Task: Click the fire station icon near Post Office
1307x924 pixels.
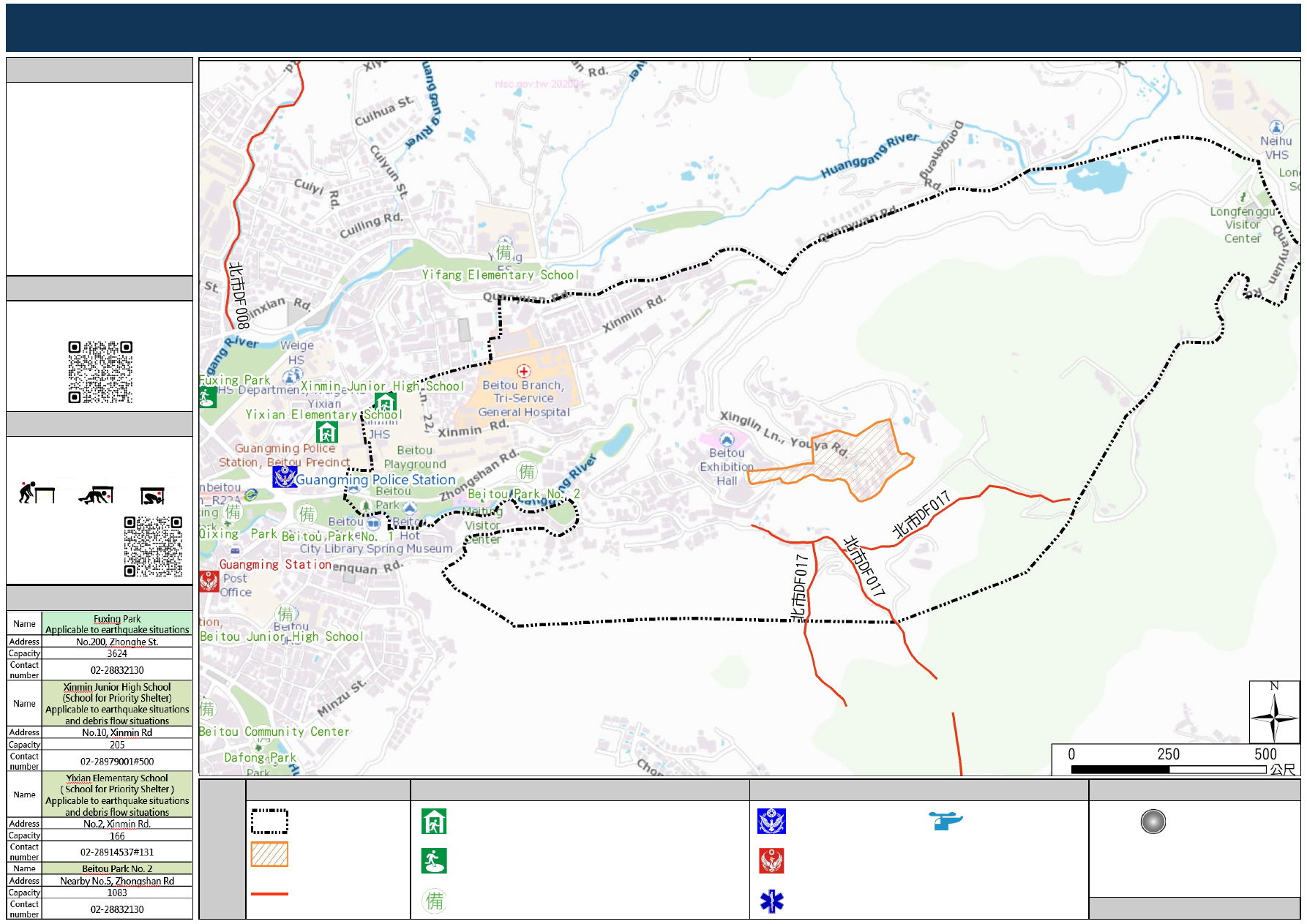Action: (209, 582)
